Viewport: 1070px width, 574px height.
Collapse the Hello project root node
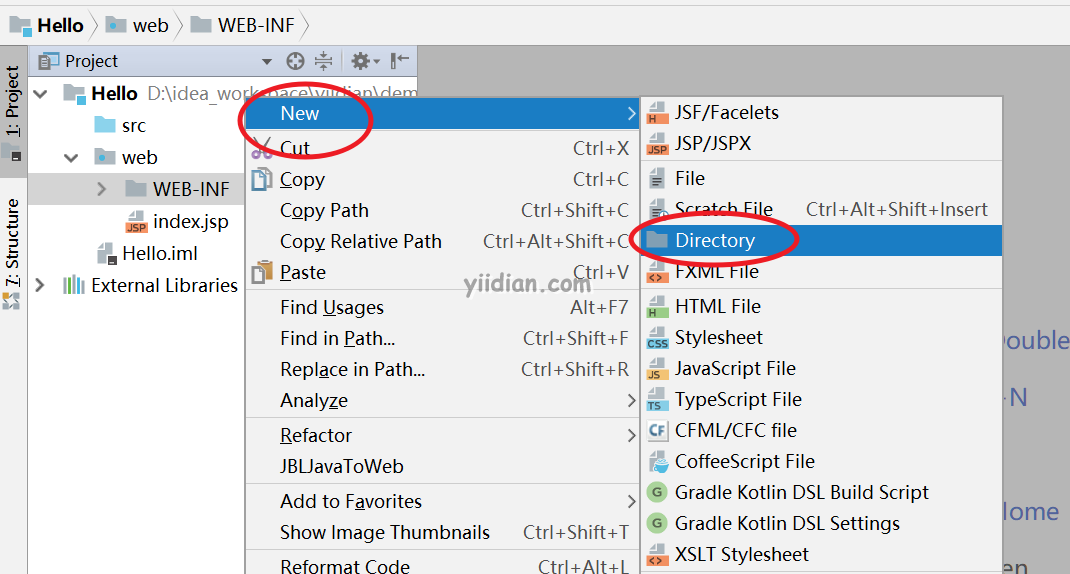[41, 94]
